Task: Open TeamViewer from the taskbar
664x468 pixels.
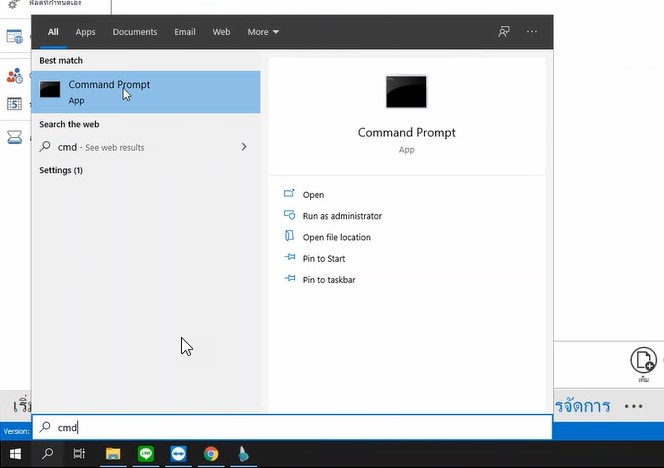Action: [178, 454]
